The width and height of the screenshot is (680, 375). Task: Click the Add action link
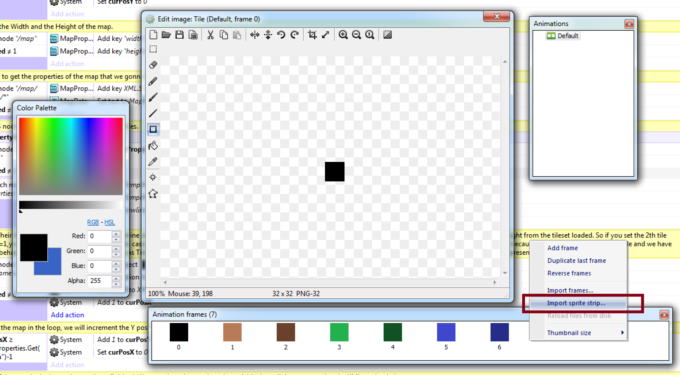67,315
